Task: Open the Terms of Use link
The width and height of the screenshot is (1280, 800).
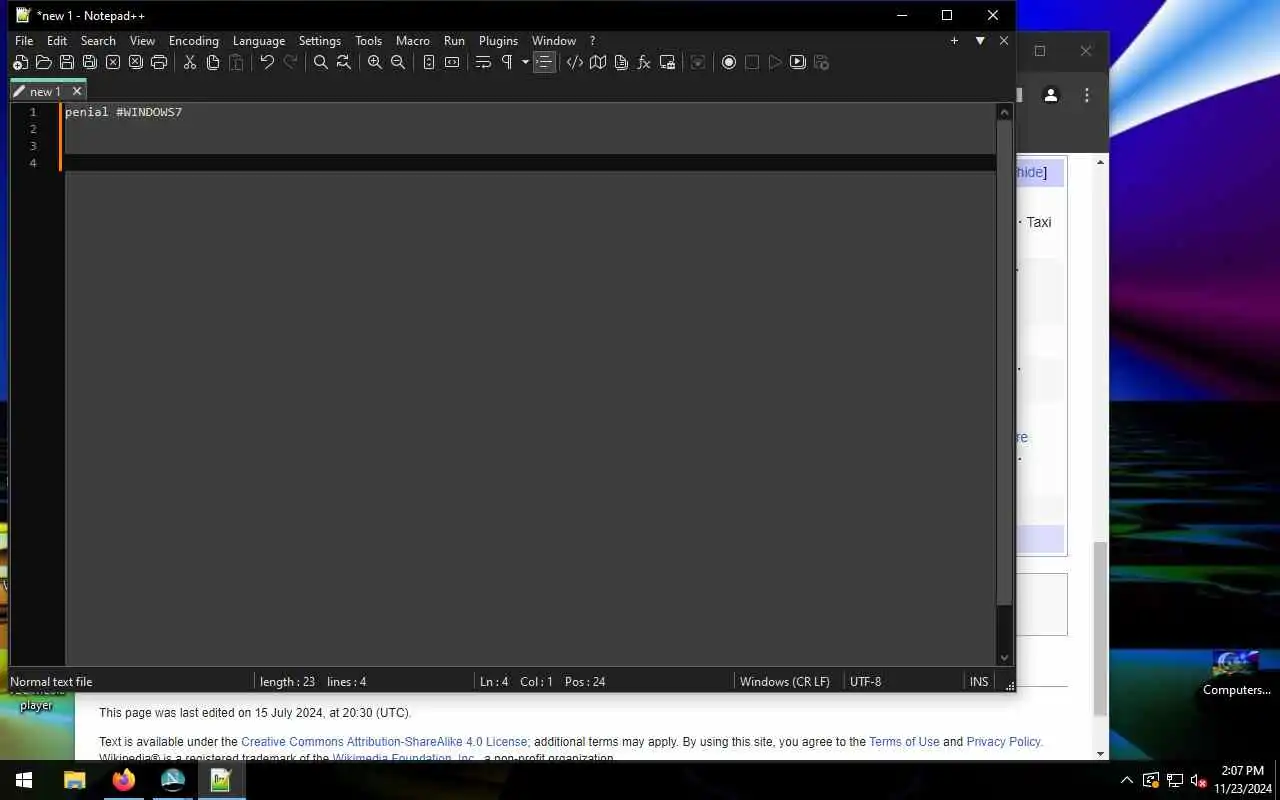Action: [x=904, y=742]
